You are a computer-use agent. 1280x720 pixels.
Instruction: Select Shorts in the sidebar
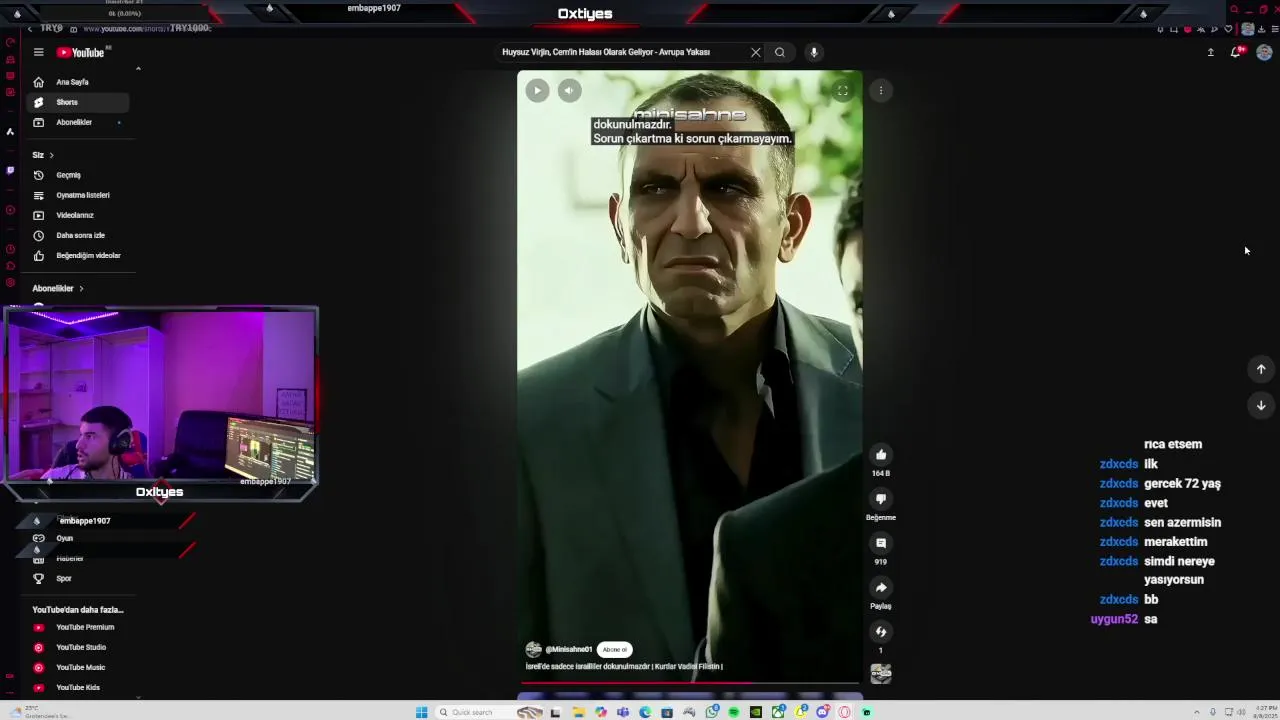tap(77, 102)
